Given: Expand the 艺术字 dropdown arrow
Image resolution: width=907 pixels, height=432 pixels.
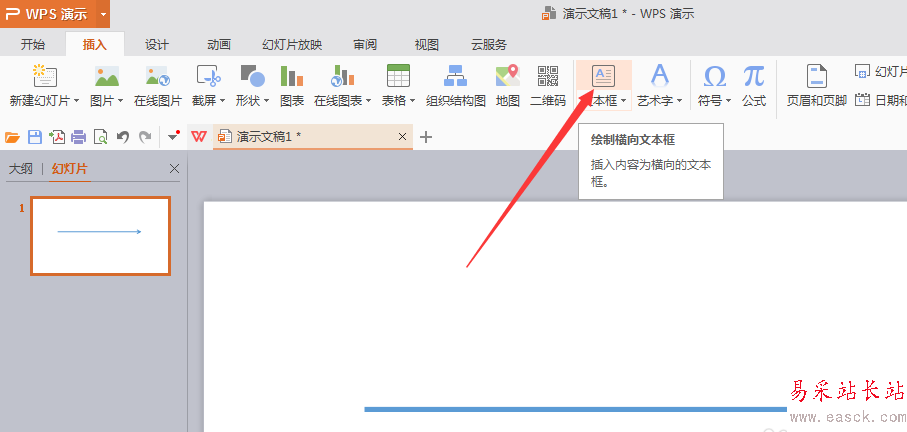Looking at the screenshot, I should tap(679, 101).
